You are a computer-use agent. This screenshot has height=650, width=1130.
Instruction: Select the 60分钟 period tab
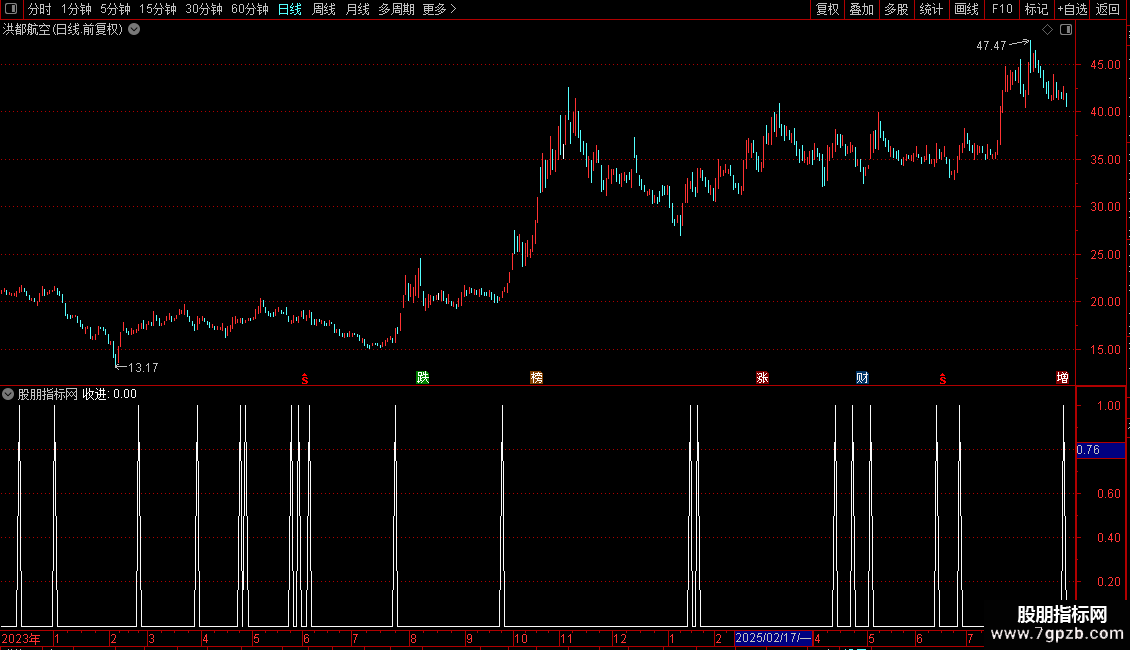[x=250, y=9]
